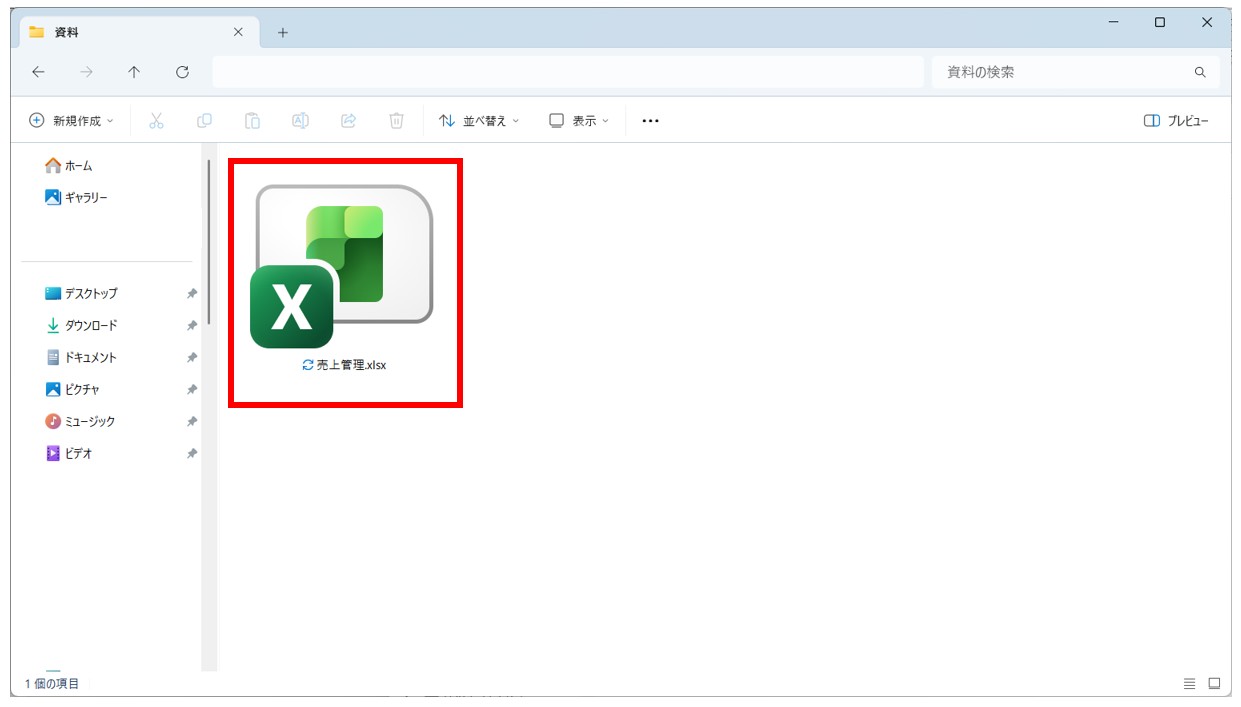Switch to large icons view icon
The image size is (1241, 707).
click(1214, 684)
